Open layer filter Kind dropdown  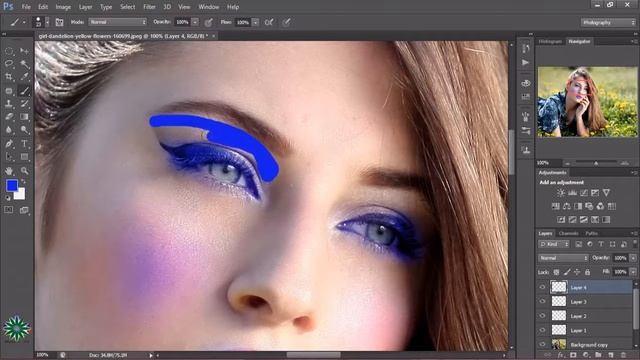click(554, 244)
